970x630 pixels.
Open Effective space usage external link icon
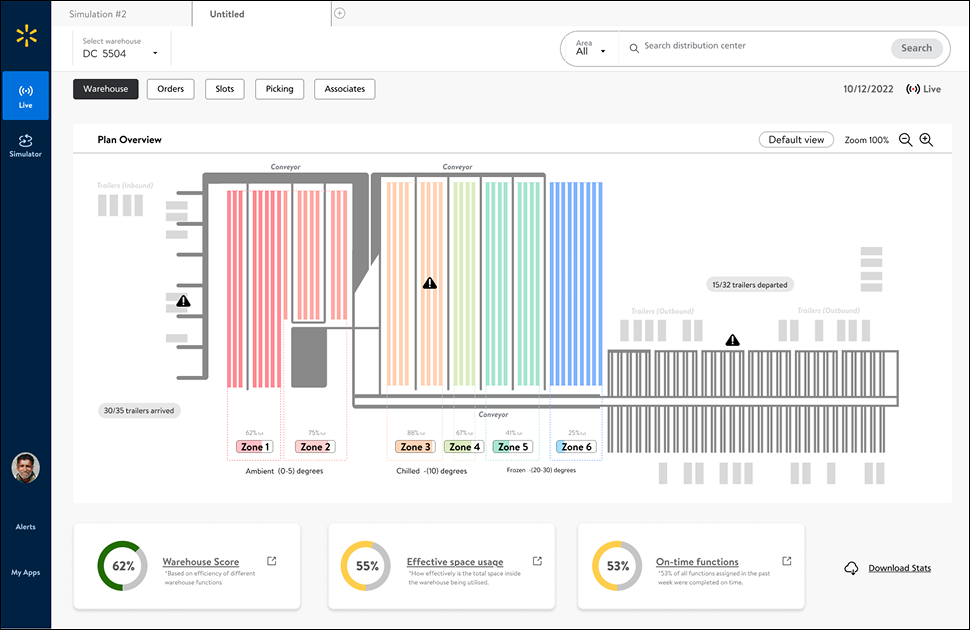538,561
